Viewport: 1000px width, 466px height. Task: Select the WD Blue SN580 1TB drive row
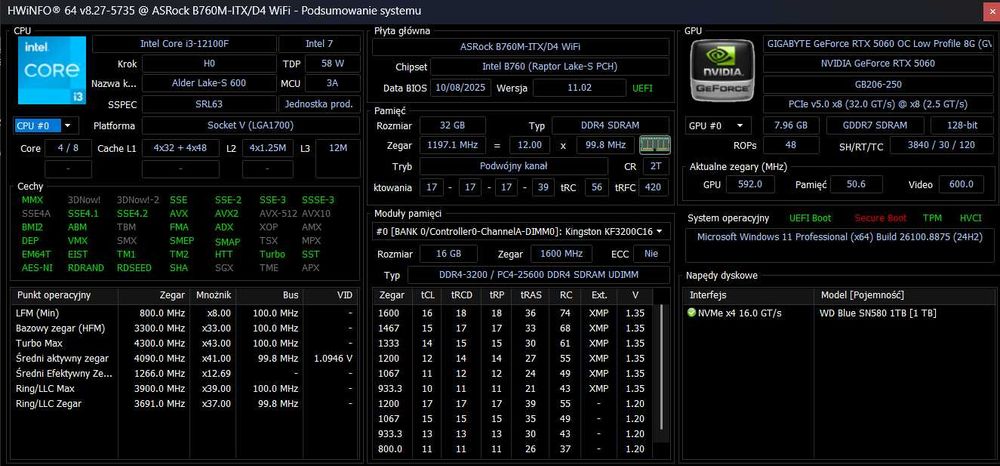pos(837,313)
